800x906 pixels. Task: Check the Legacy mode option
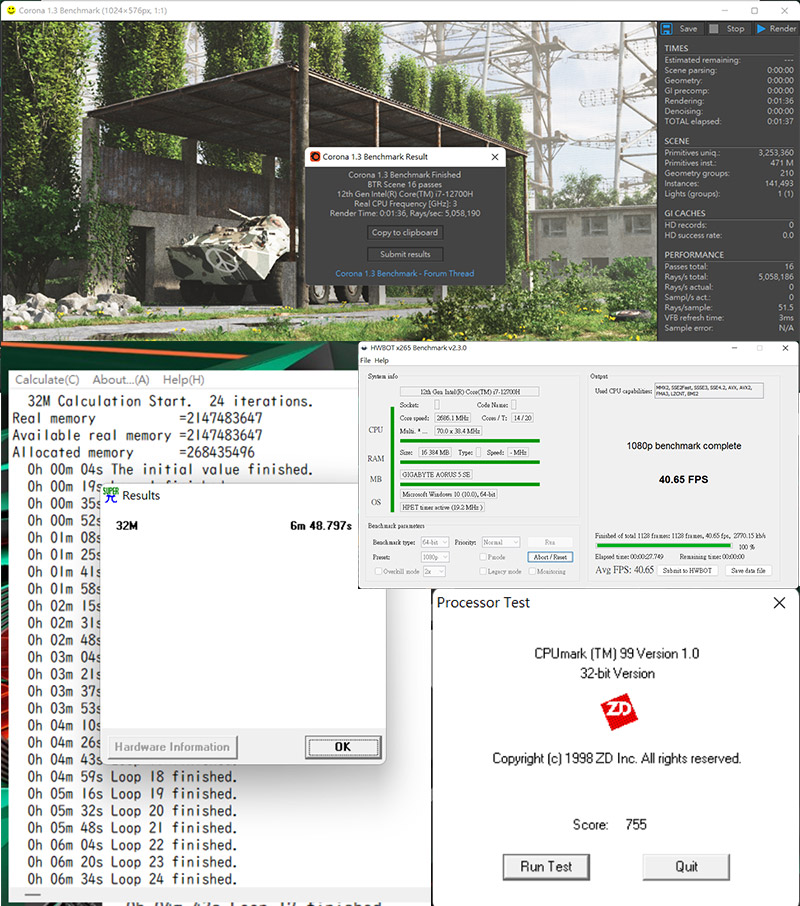point(483,571)
